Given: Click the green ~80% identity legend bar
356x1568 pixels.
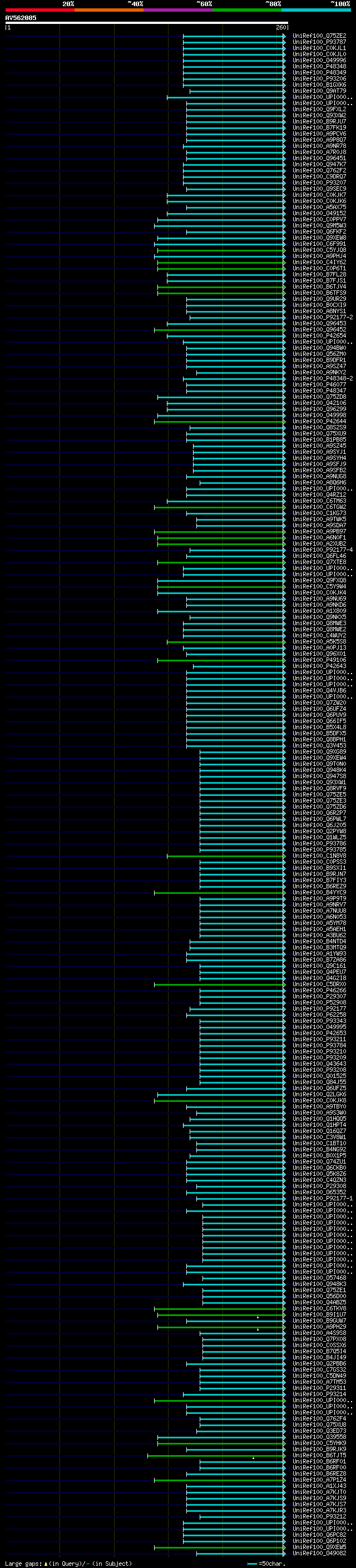Looking at the screenshot, I should coord(247,10).
